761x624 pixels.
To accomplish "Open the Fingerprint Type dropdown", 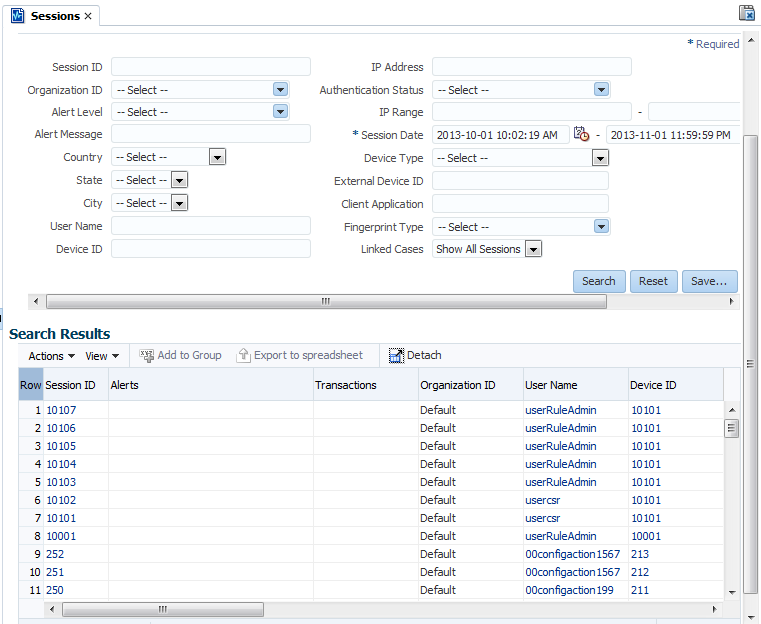I will tap(601, 227).
